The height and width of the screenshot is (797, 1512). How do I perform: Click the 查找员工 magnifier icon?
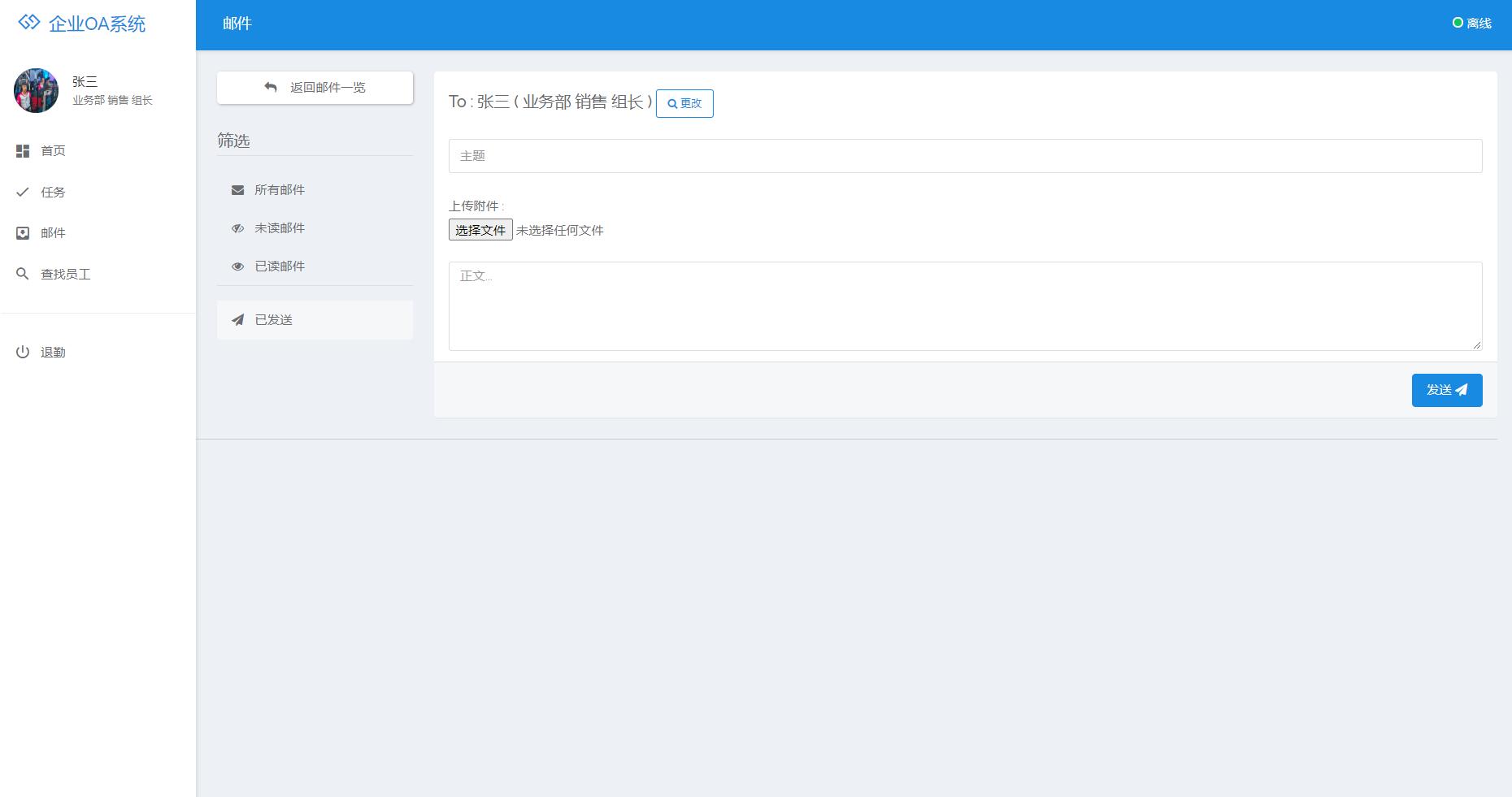23,274
